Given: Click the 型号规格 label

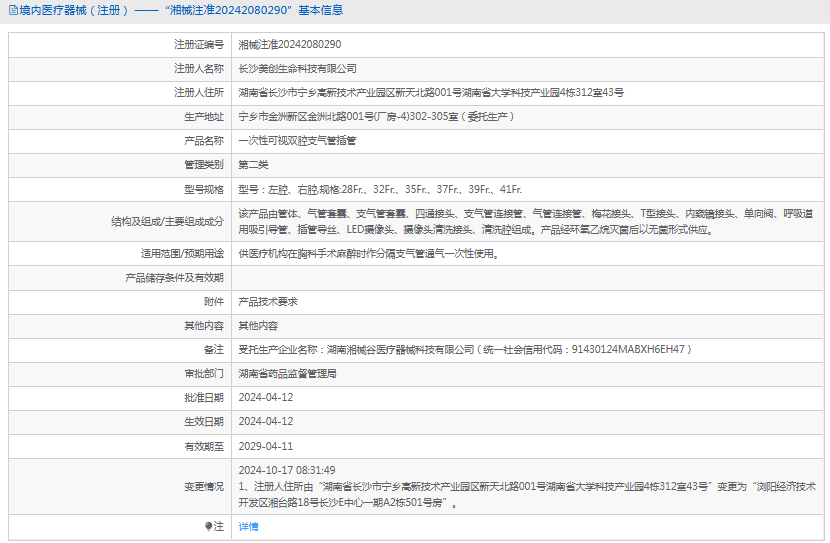Looking at the screenshot, I should [x=204, y=189].
